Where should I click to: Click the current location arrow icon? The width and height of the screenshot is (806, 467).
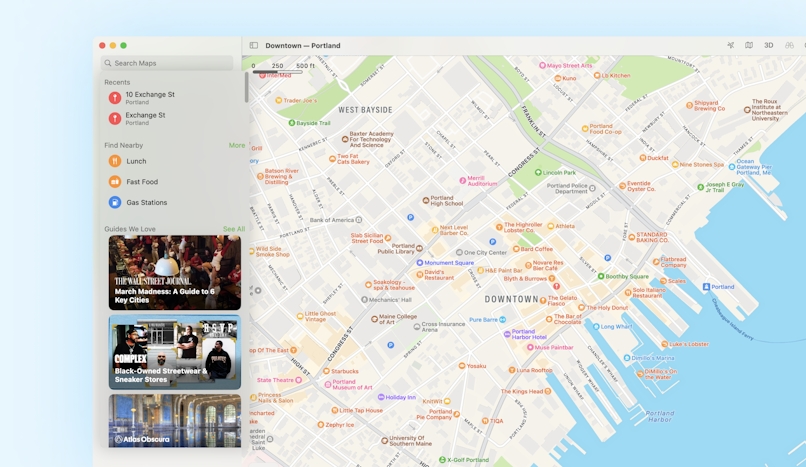pyautogui.click(x=730, y=45)
